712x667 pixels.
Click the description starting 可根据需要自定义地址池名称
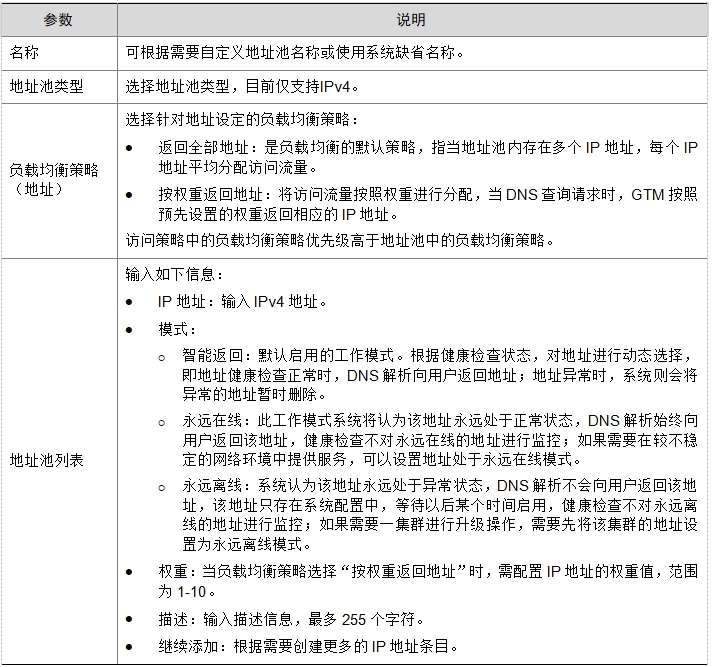(x=295, y=53)
